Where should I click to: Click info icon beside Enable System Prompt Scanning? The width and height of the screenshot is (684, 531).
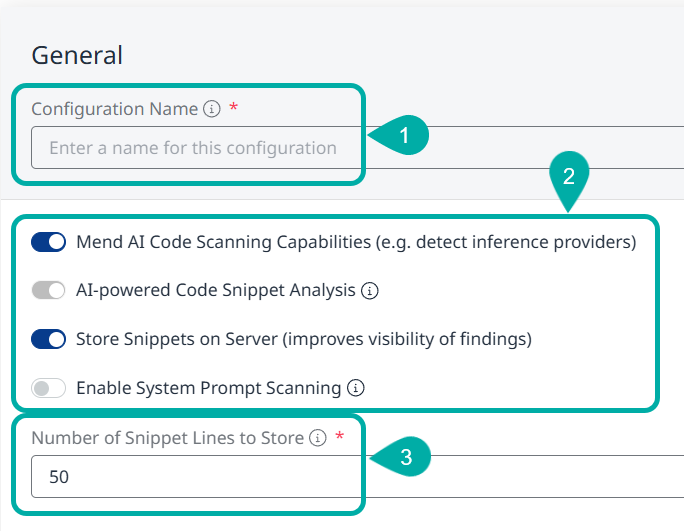pos(355,388)
